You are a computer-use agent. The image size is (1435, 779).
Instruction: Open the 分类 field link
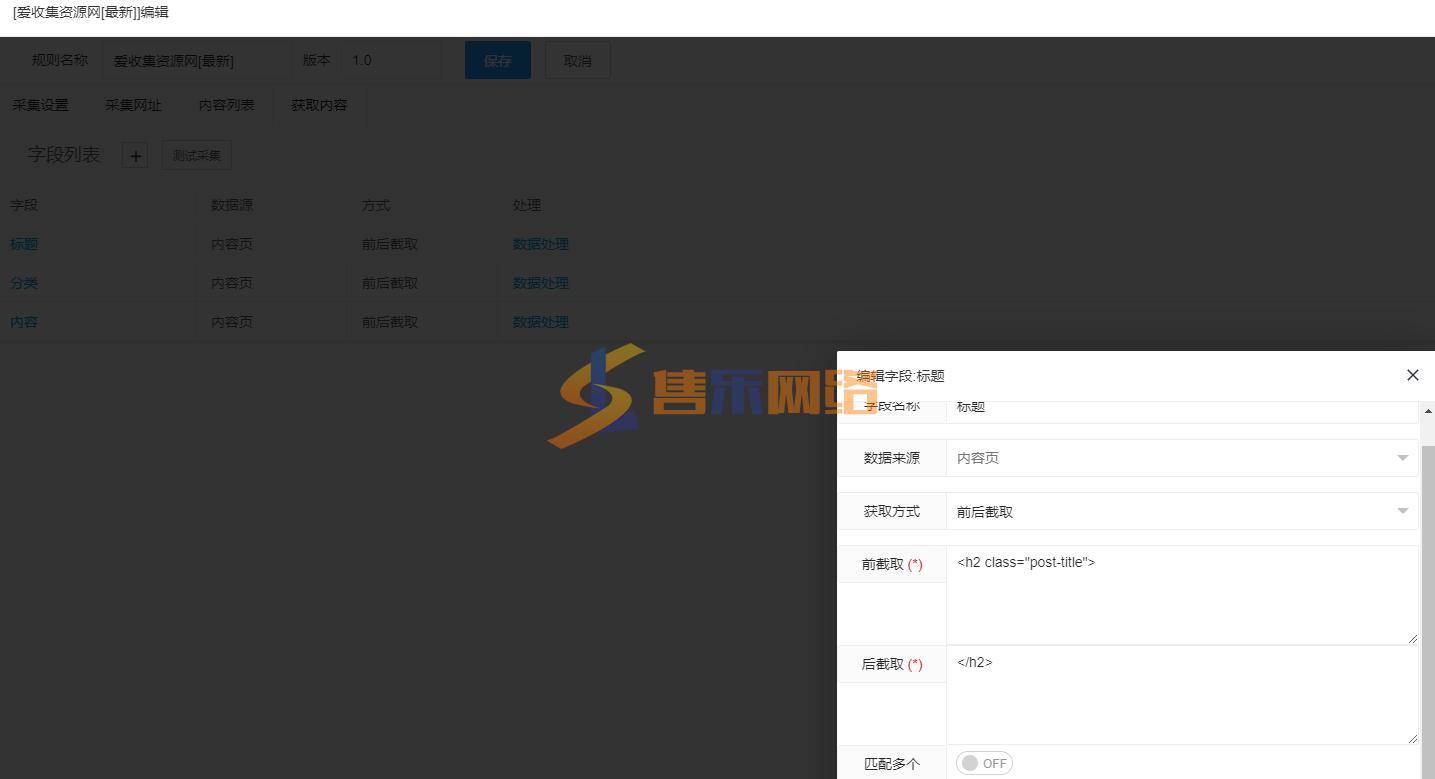[24, 283]
